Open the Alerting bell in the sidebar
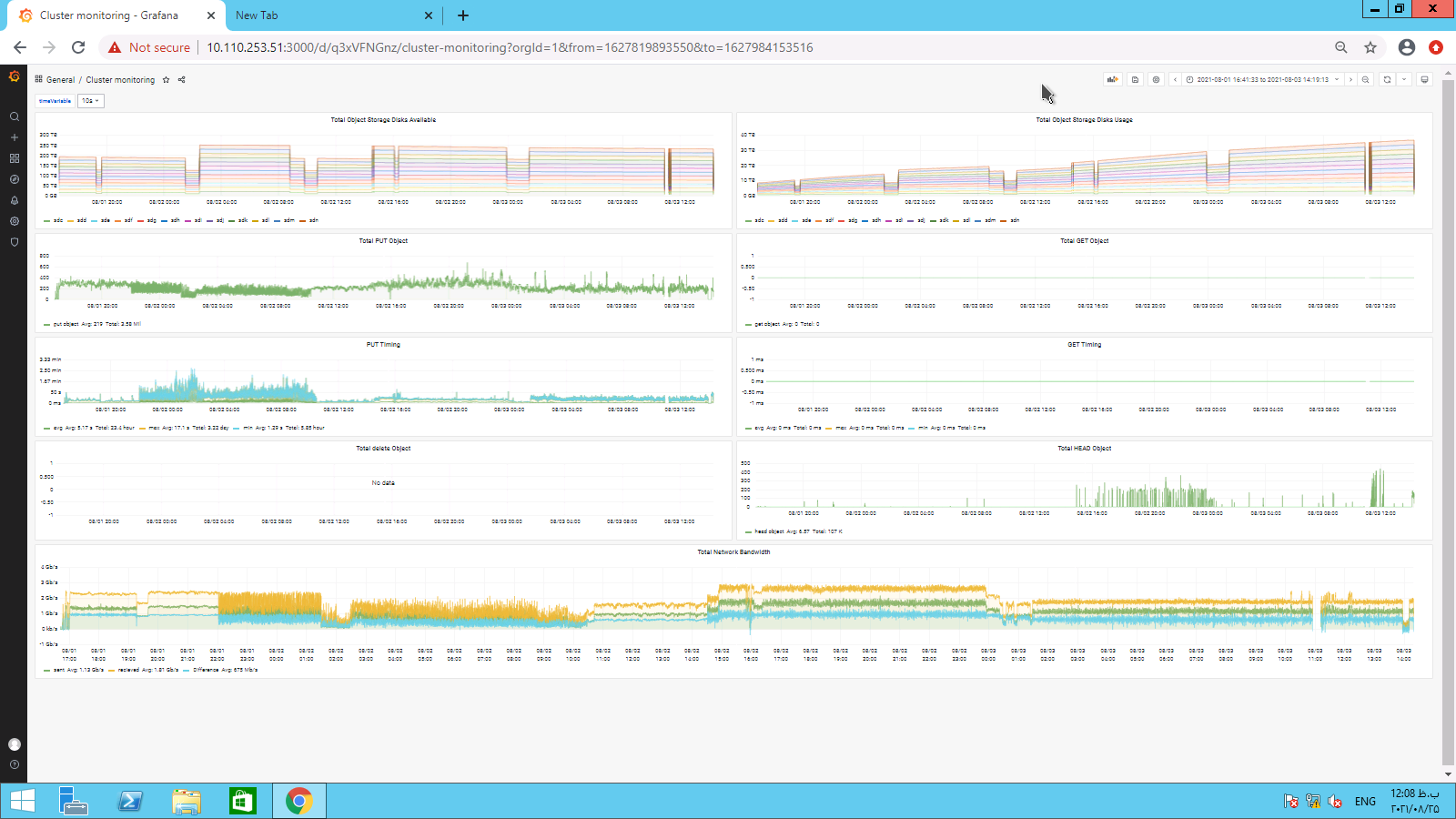The image size is (1456, 819). (14, 200)
